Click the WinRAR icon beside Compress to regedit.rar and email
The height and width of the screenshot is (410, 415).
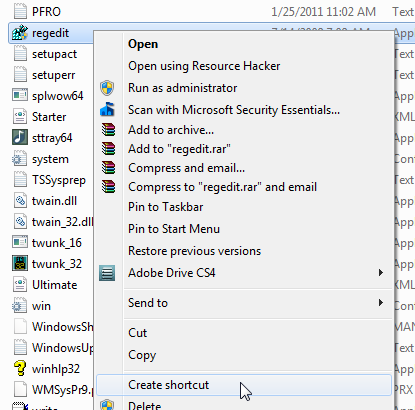(108, 187)
